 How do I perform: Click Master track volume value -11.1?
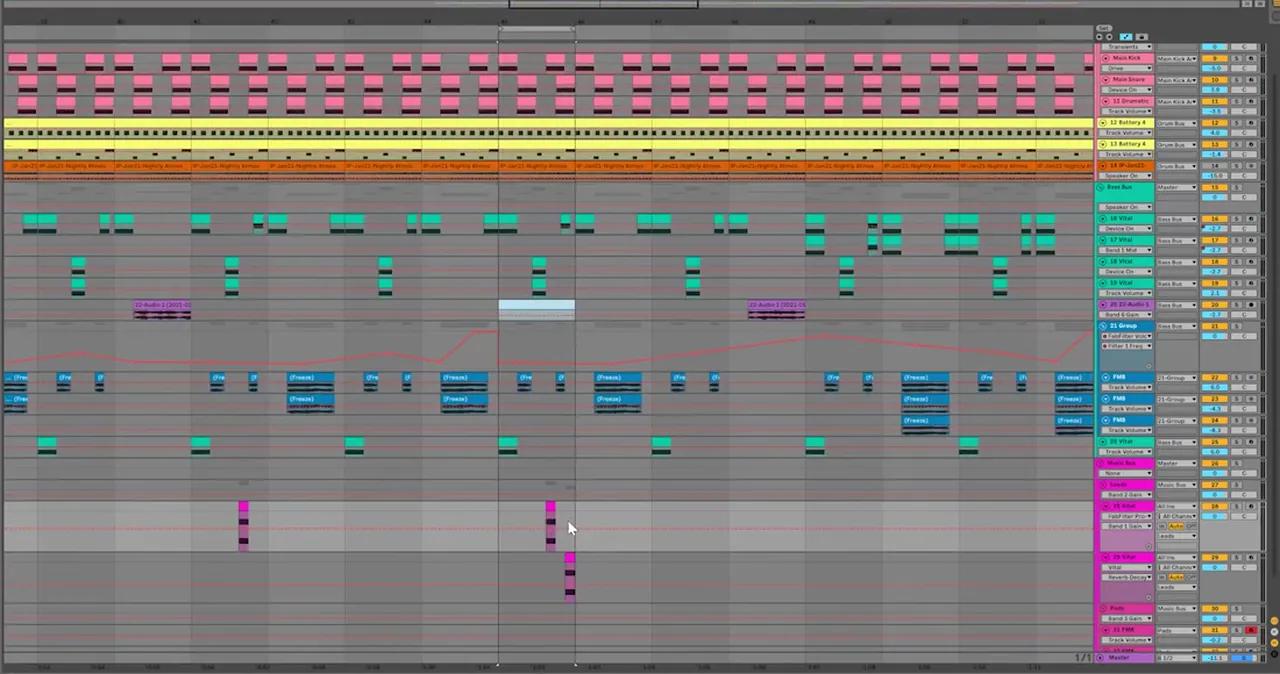[1214, 658]
